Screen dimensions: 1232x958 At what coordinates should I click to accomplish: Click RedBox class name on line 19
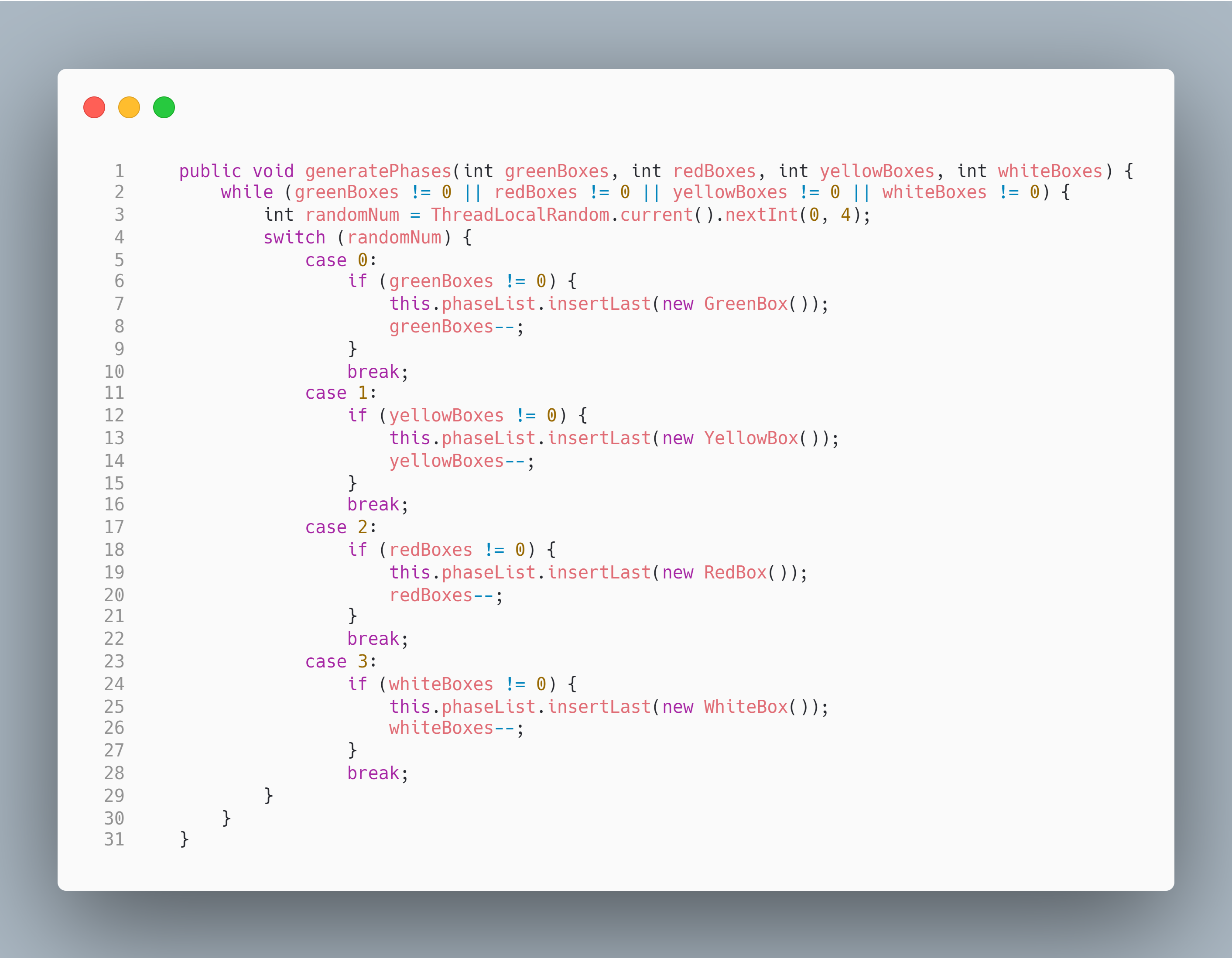[x=735, y=573]
